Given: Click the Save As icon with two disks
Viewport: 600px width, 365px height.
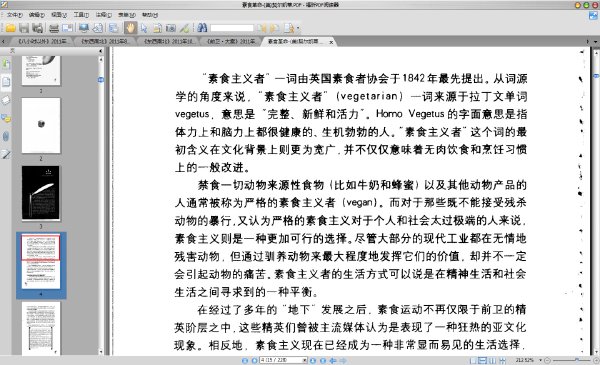Looking at the screenshot, I should point(38,28).
